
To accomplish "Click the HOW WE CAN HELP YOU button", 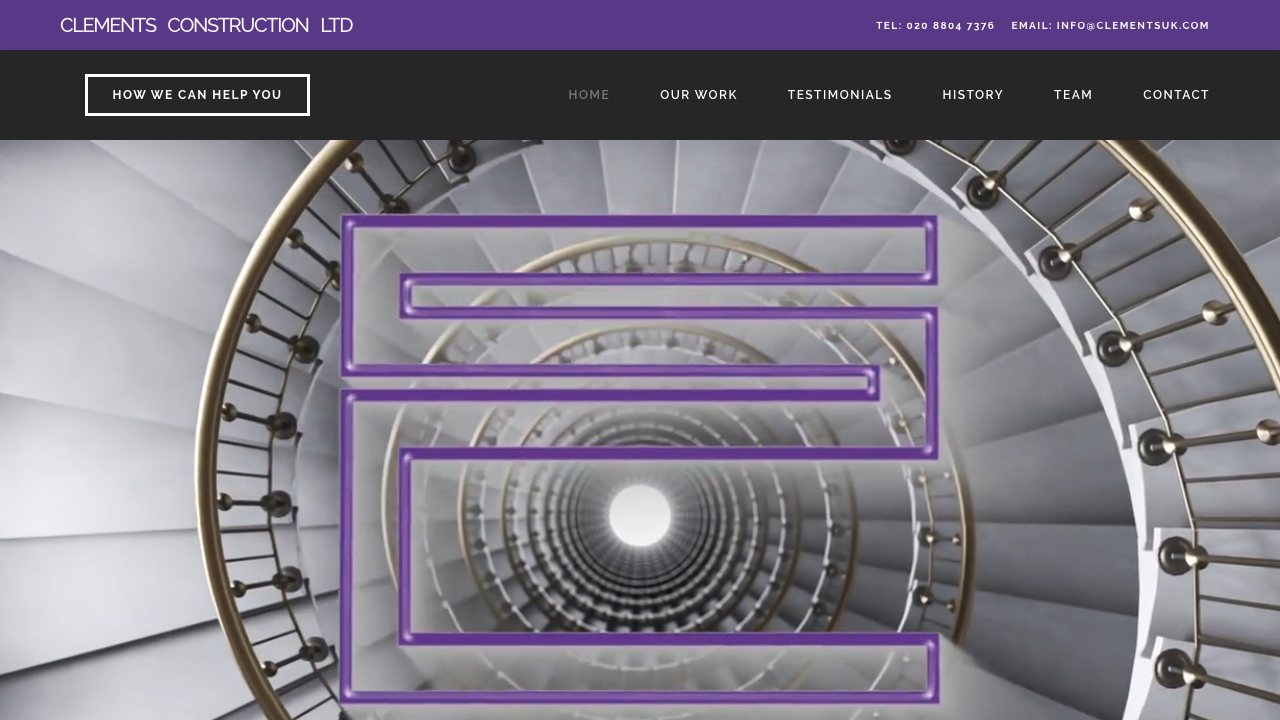I will (197, 94).
